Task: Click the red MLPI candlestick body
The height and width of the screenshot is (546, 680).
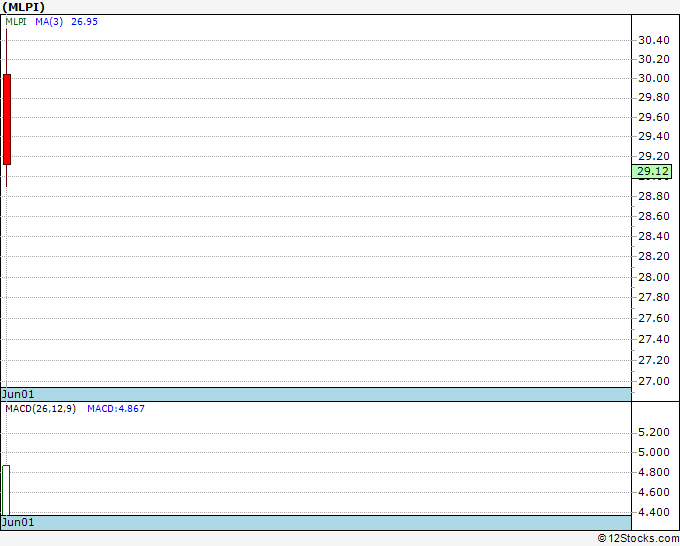Action: (x=7, y=119)
